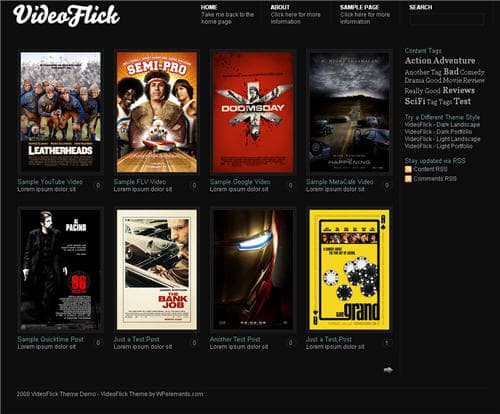Select the Reviews tag
This screenshot has height=414, width=500.
[459, 90]
